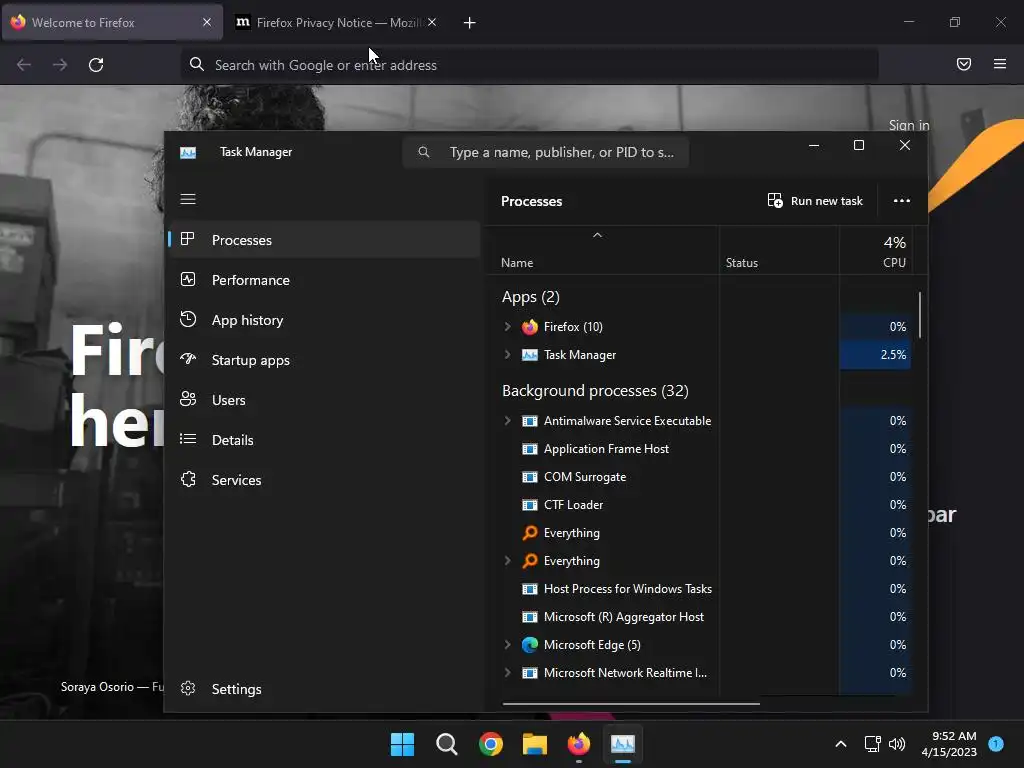
Task: Click the App history clock icon
Action: tap(188, 319)
